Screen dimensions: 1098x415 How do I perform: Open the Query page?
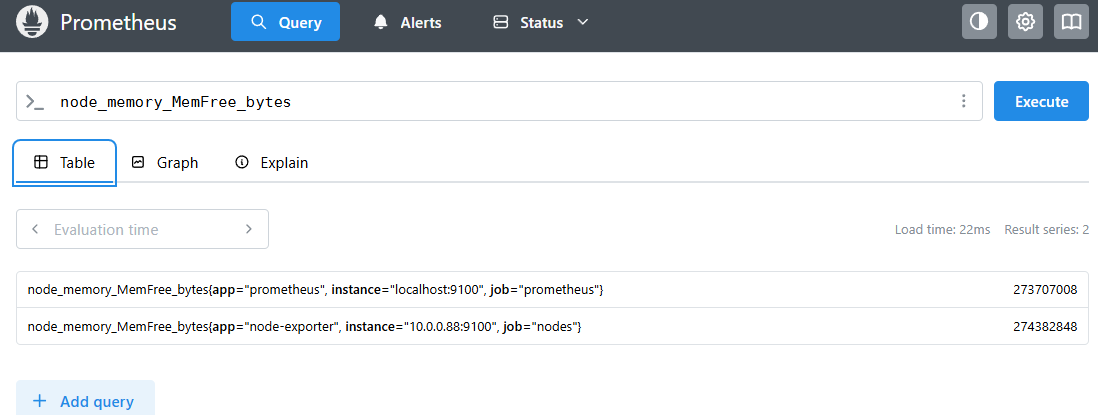pos(286,22)
